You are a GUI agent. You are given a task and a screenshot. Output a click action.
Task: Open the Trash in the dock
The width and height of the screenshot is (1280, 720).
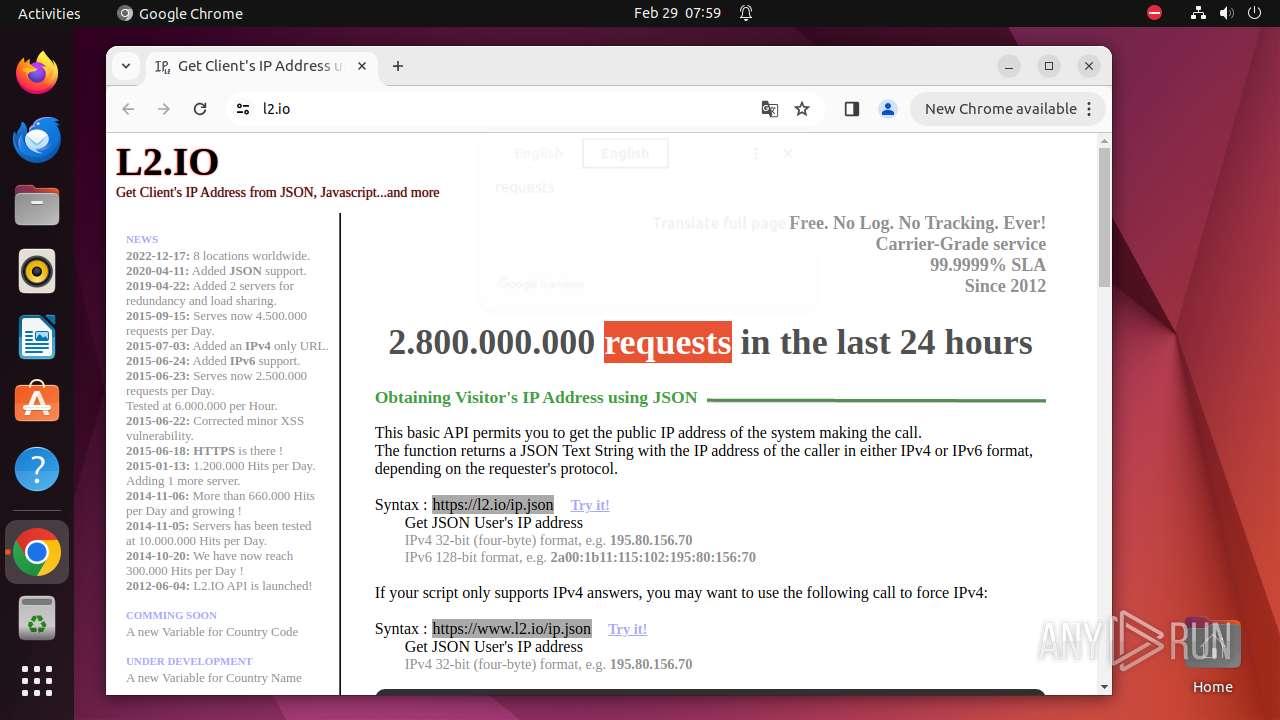click(x=37, y=619)
